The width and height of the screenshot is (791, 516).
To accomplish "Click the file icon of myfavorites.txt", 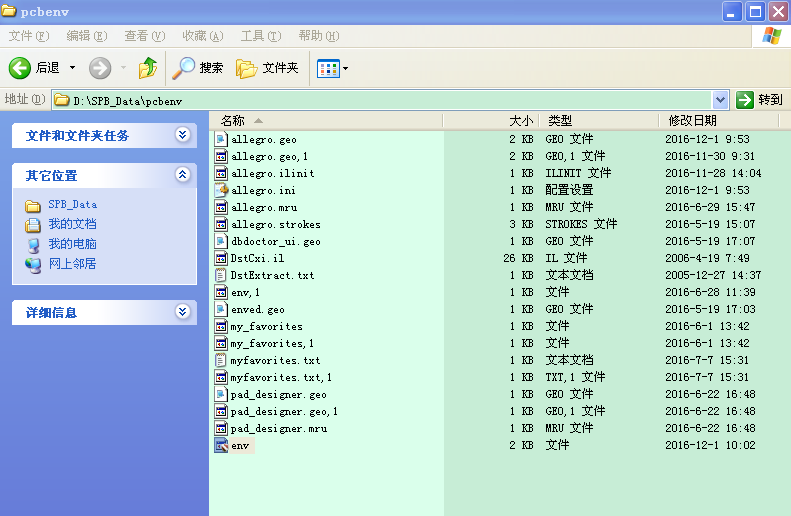I will point(220,360).
